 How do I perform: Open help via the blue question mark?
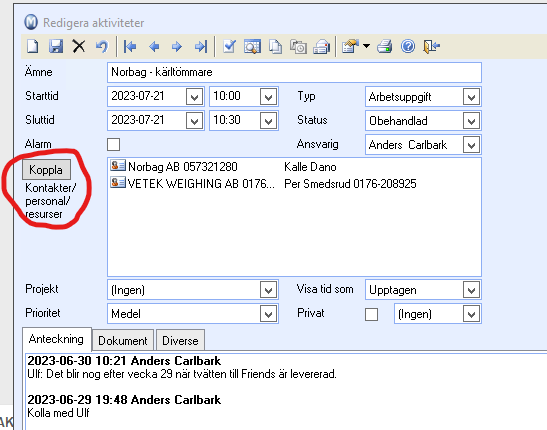(x=408, y=46)
